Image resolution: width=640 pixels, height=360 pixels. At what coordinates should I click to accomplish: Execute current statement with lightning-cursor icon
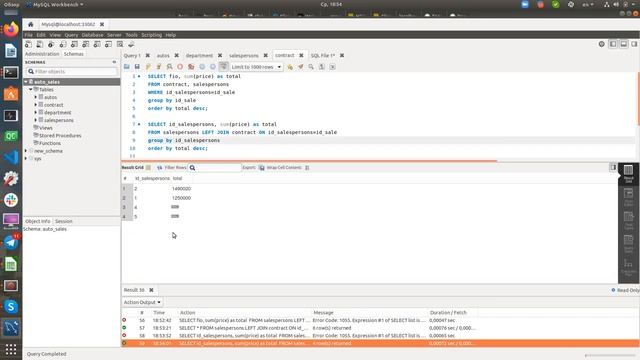[x=159, y=67]
